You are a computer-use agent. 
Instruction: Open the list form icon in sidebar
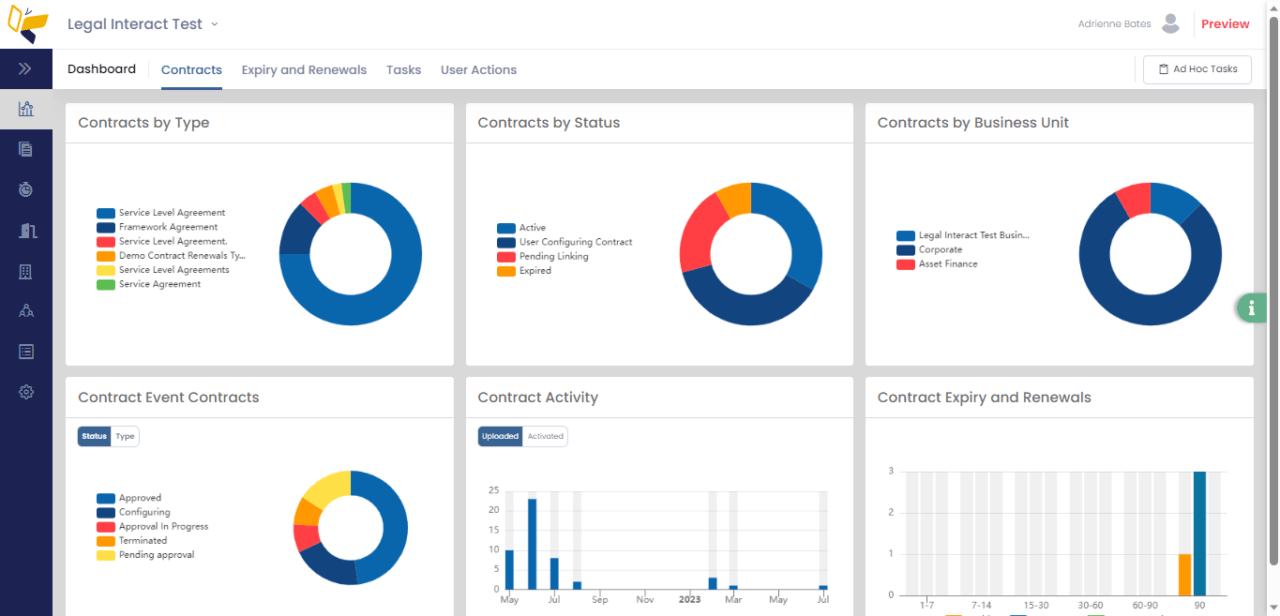click(26, 351)
